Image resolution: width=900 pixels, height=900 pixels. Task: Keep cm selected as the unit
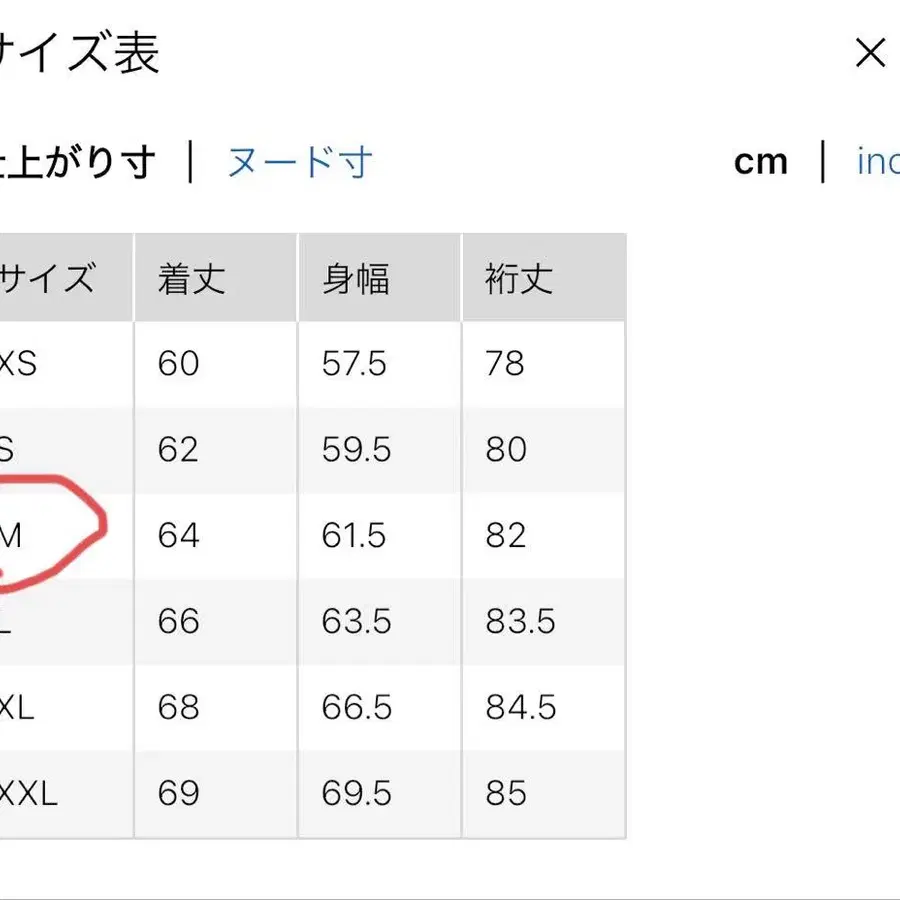[x=762, y=162]
